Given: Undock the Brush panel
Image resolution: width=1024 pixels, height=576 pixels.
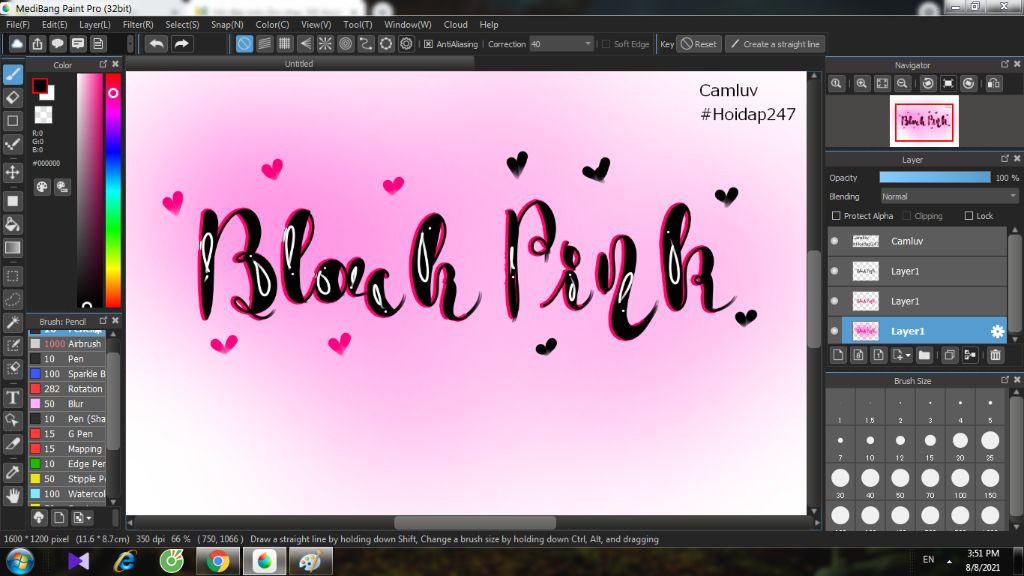Looking at the screenshot, I should click(103, 321).
